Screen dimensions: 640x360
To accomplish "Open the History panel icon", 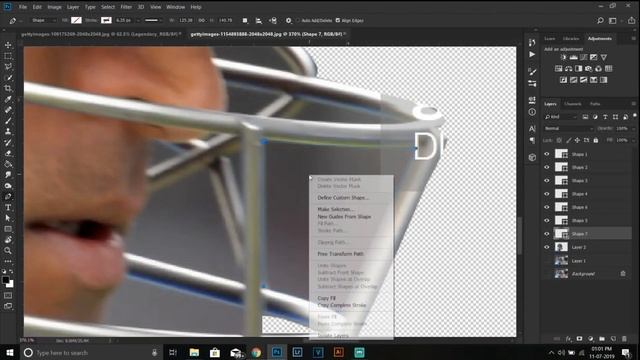I will click(532, 42).
